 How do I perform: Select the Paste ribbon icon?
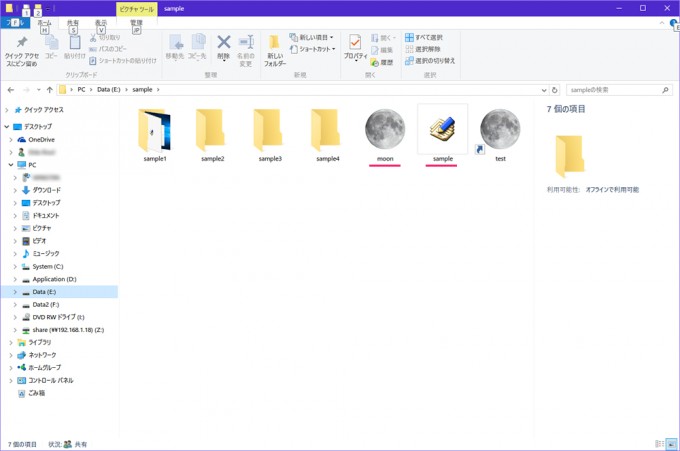(75, 47)
